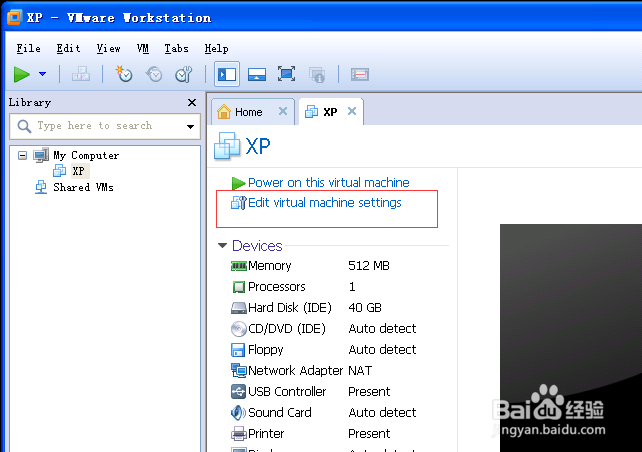This screenshot has width=642, height=452.
Task: Select Shared VMs in the Library
Action: pyautogui.click(x=83, y=188)
